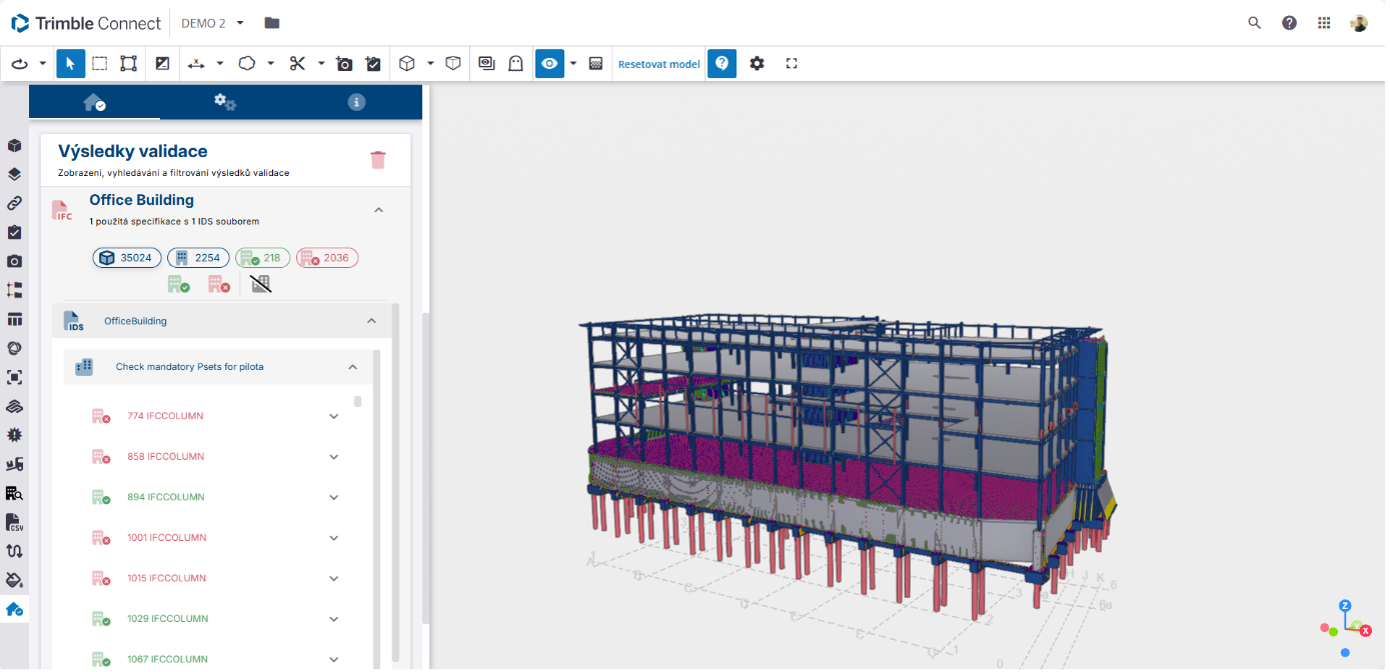
Task: Open the viewer settings gear
Action: point(757,64)
